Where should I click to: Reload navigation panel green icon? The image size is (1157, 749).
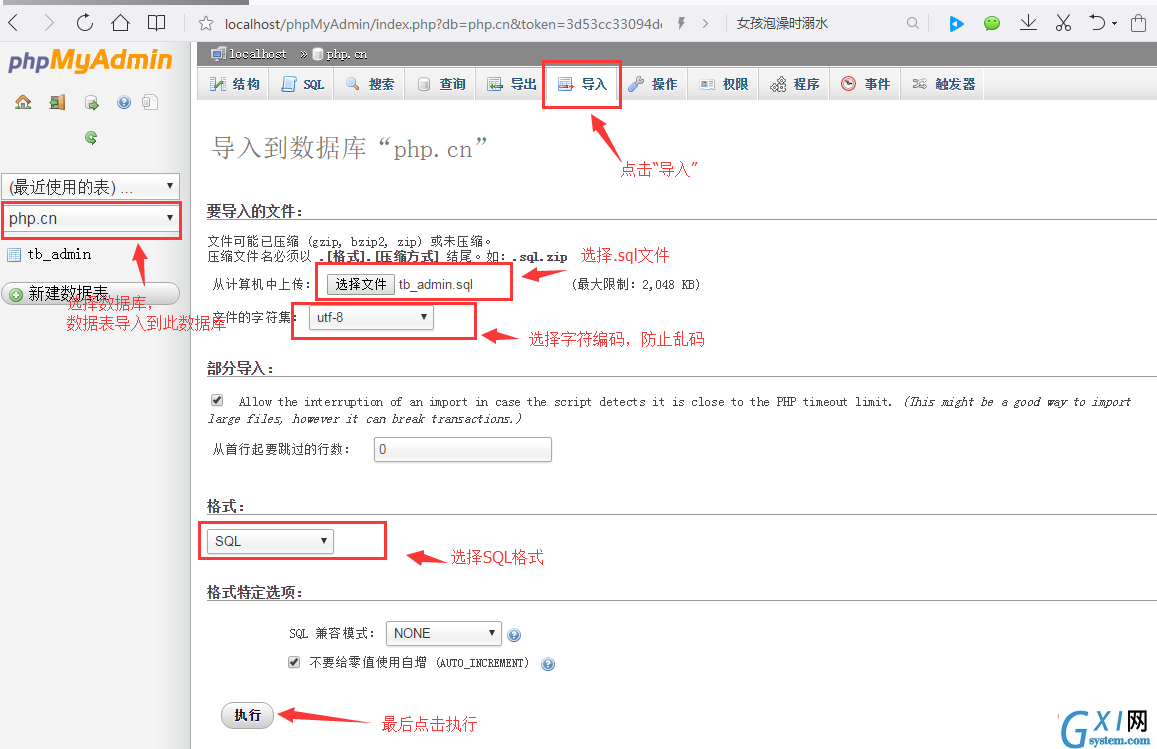point(91,137)
